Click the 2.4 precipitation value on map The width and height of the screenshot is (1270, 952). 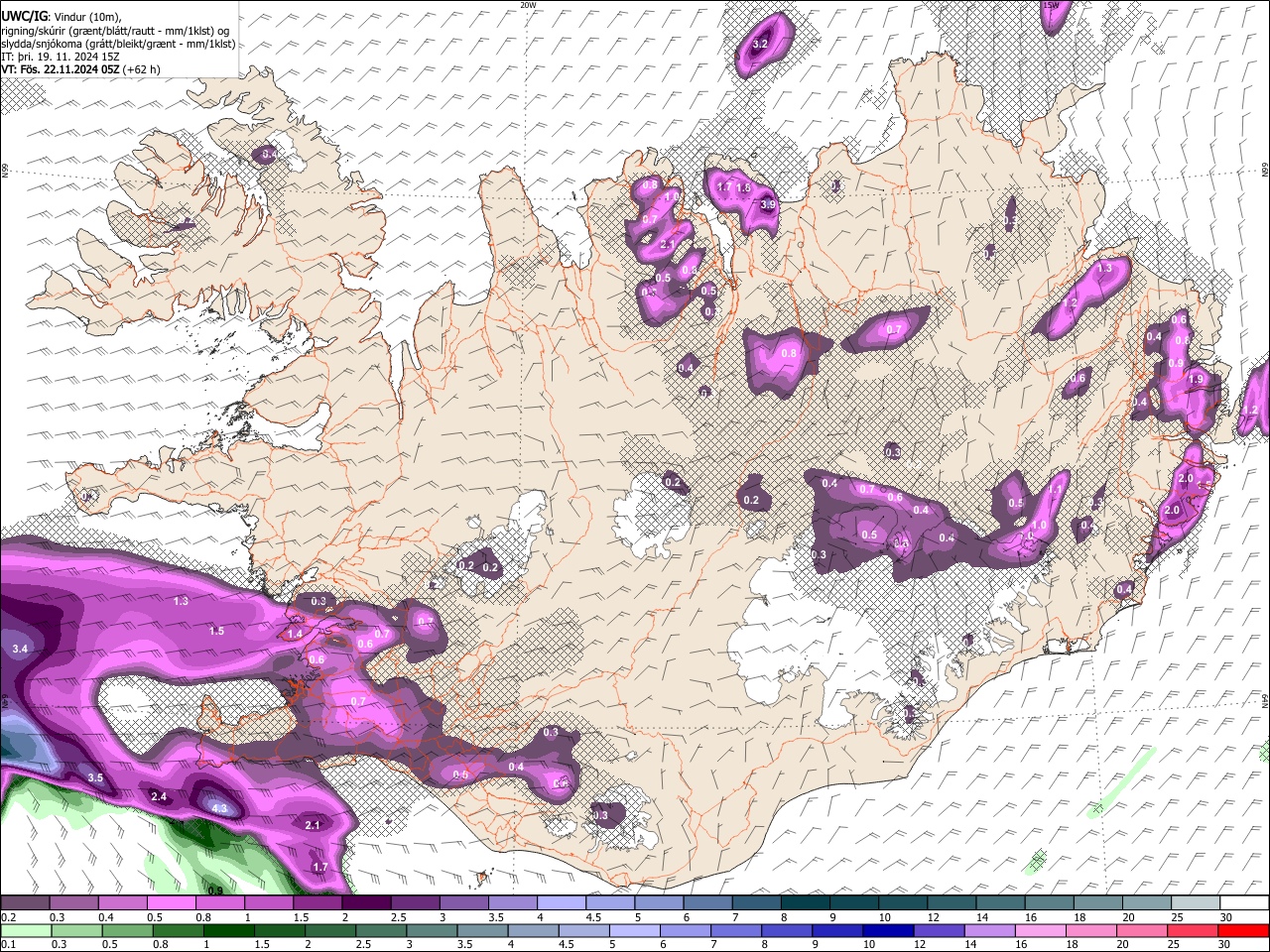[x=159, y=796]
